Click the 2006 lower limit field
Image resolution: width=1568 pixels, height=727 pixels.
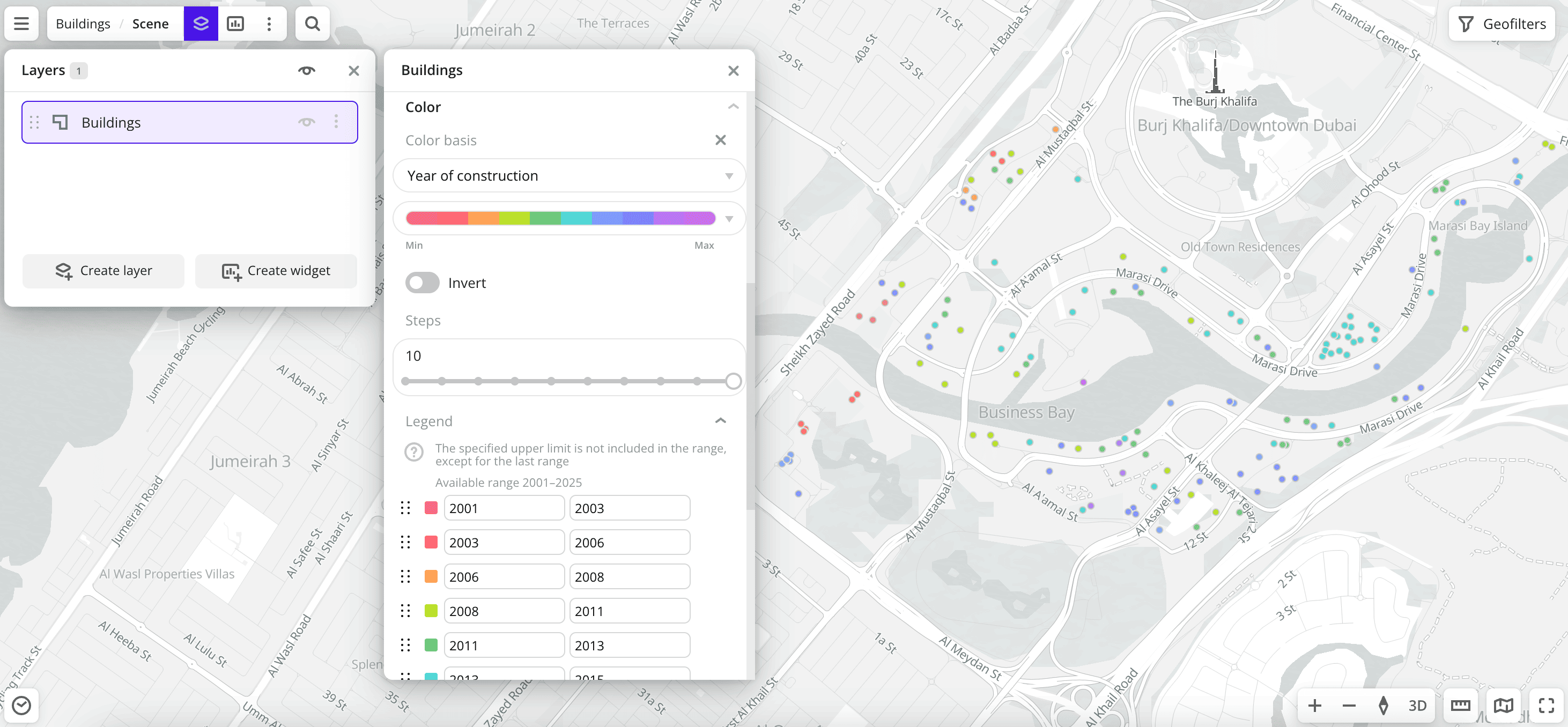pyautogui.click(x=504, y=577)
